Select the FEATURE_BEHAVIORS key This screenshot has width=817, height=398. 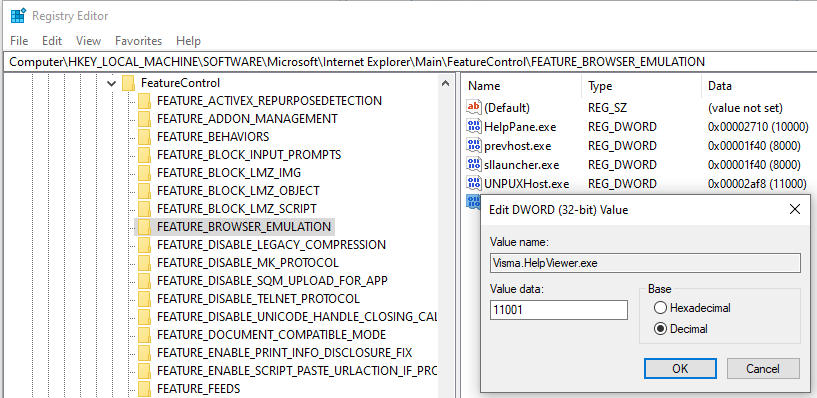tap(213, 137)
